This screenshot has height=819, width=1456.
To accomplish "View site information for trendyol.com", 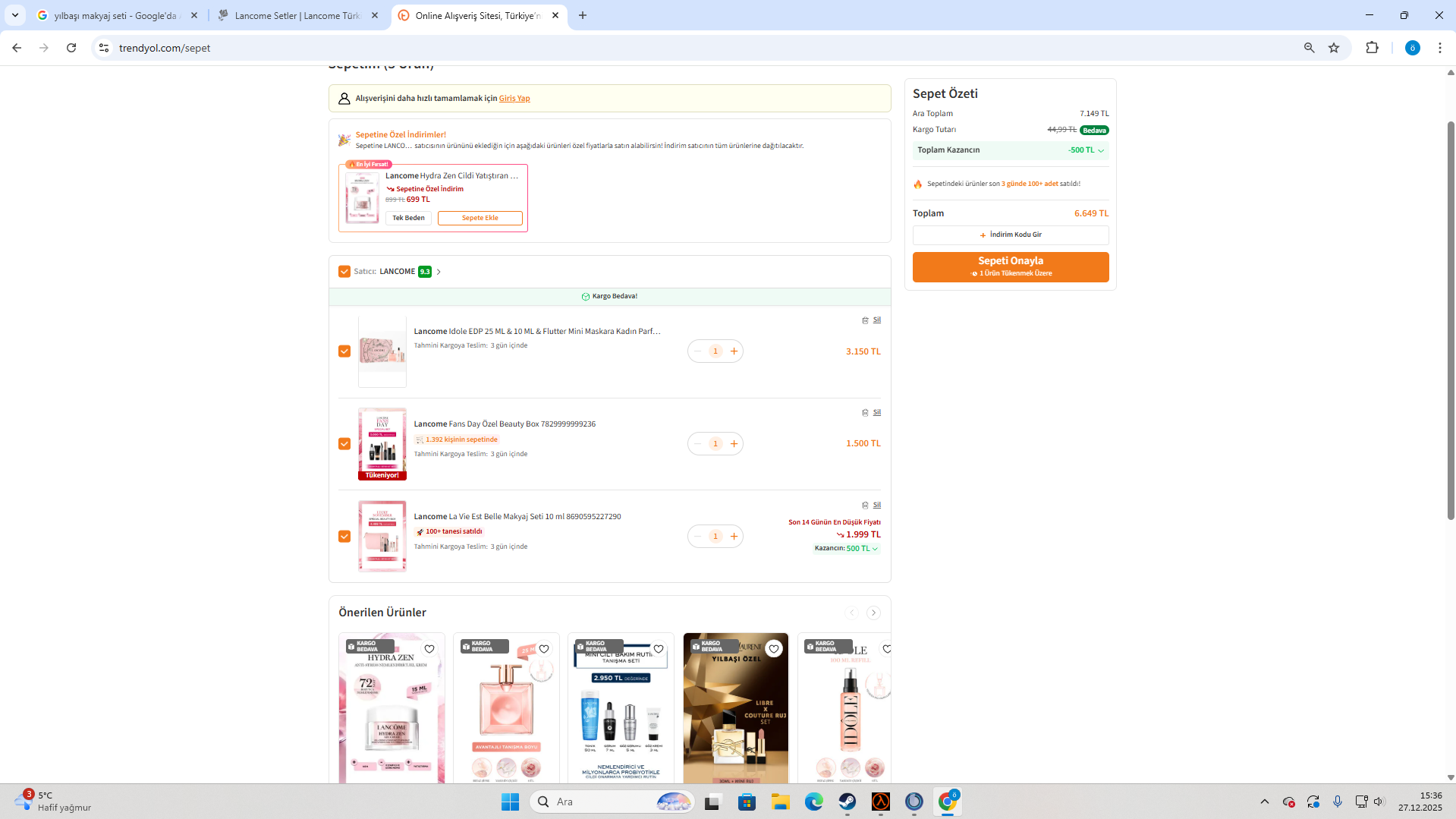I will coord(104,48).
